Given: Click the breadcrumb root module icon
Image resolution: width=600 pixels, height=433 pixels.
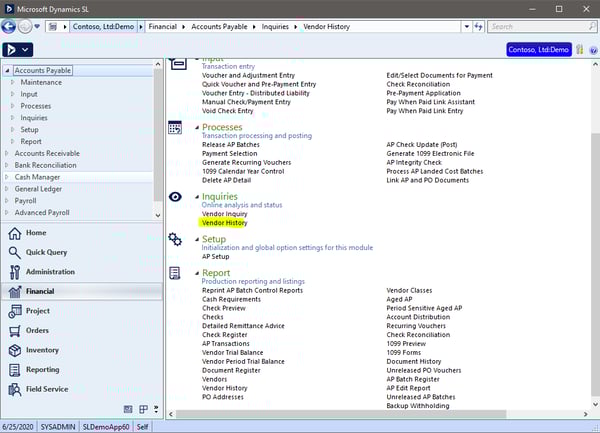Looking at the screenshot, I should (x=53, y=27).
